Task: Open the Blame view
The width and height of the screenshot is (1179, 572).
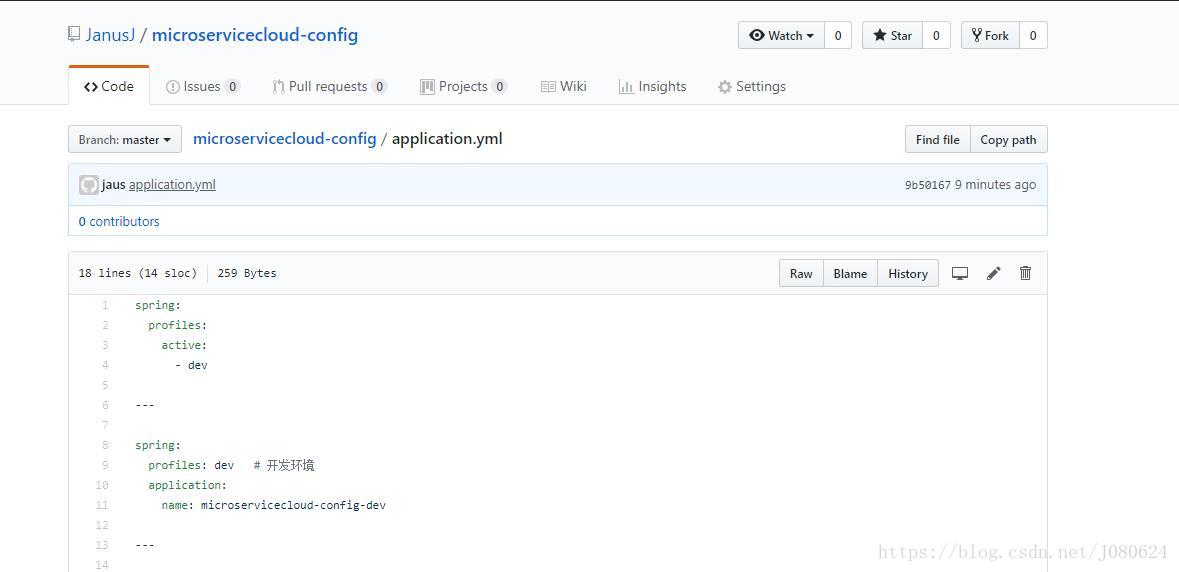Action: click(x=850, y=274)
